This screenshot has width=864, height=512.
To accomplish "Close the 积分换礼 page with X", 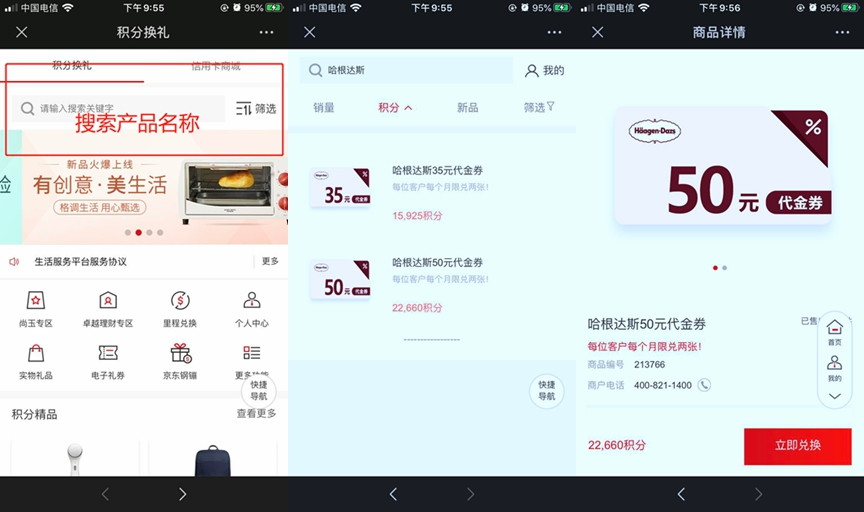I will [x=21, y=33].
